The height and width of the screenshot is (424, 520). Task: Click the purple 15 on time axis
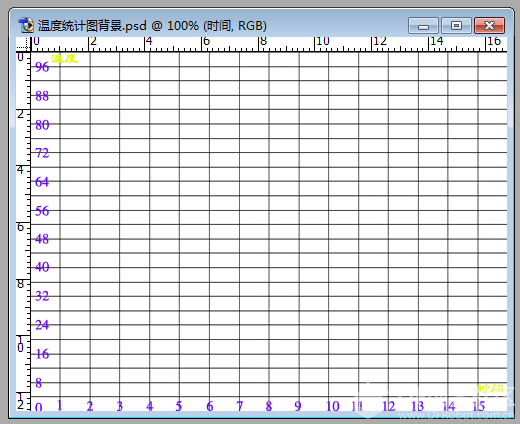pos(479,406)
